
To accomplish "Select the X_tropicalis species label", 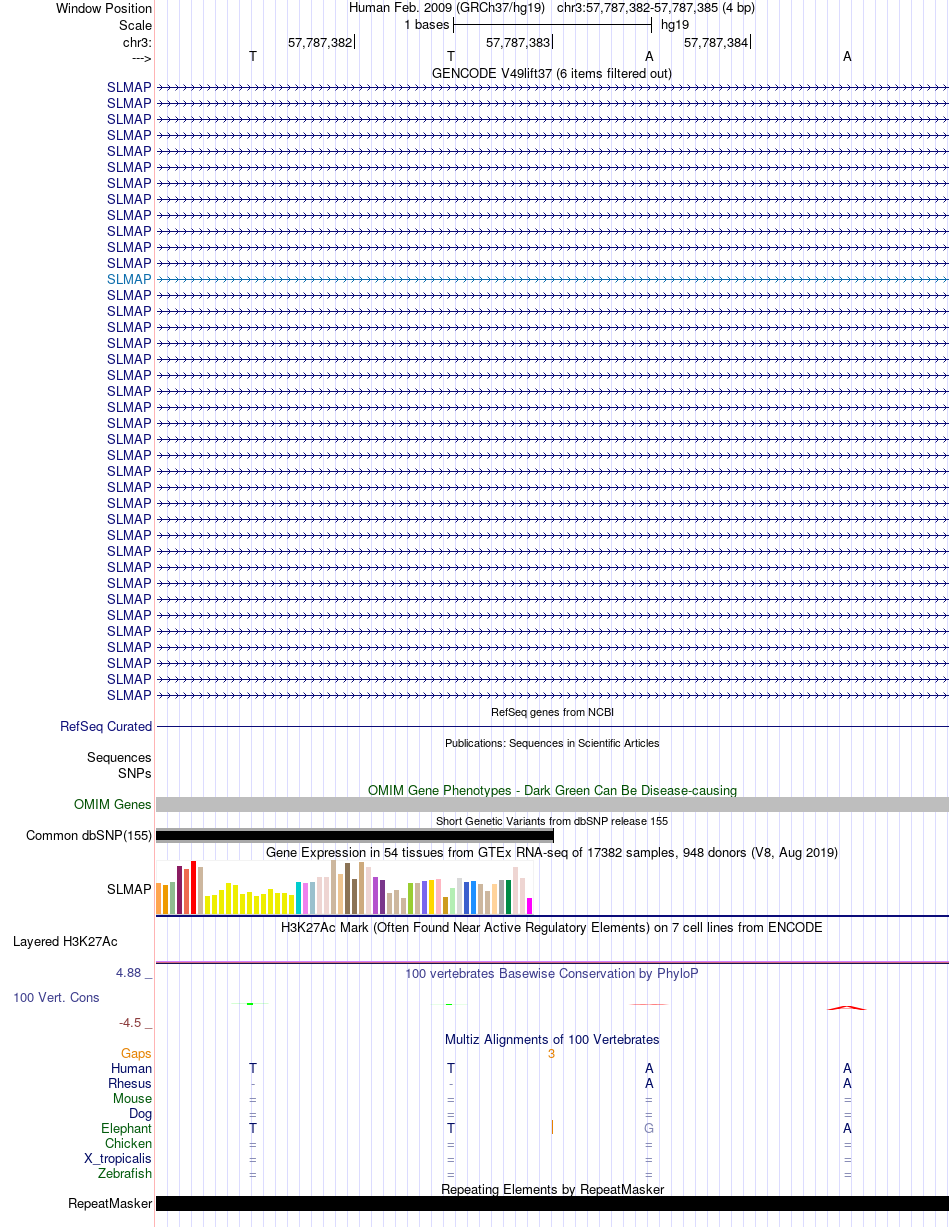I will (118, 1158).
